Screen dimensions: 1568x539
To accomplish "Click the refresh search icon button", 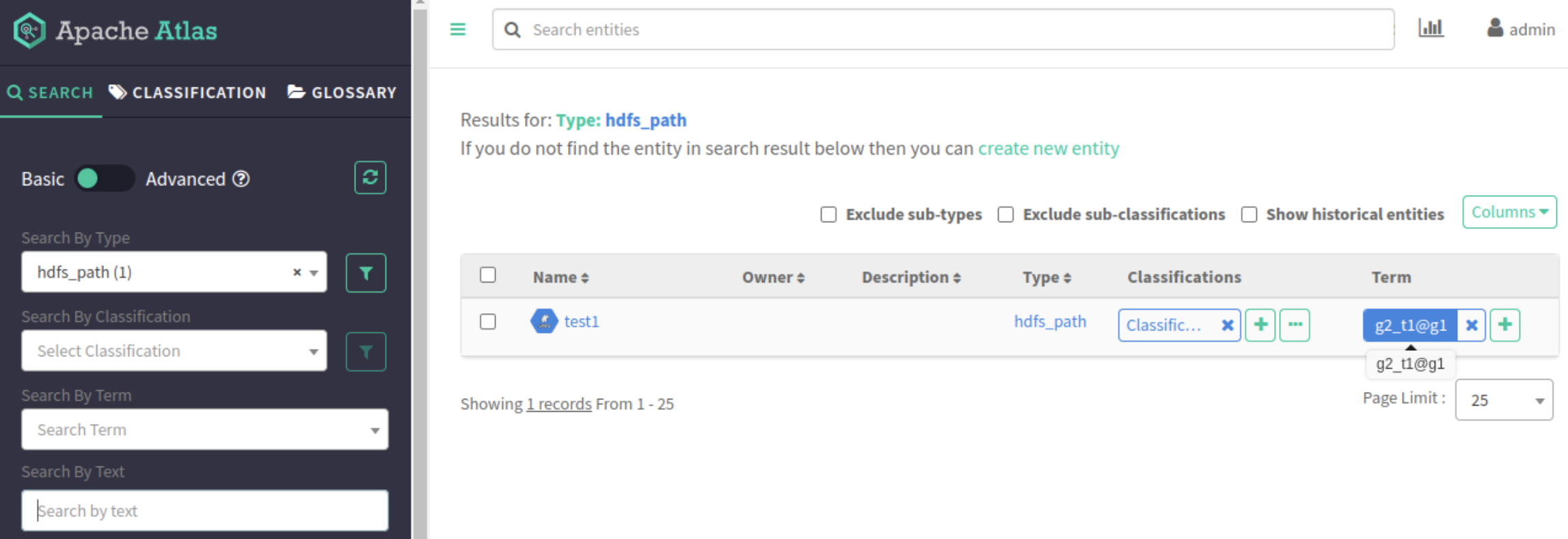I will [x=370, y=178].
